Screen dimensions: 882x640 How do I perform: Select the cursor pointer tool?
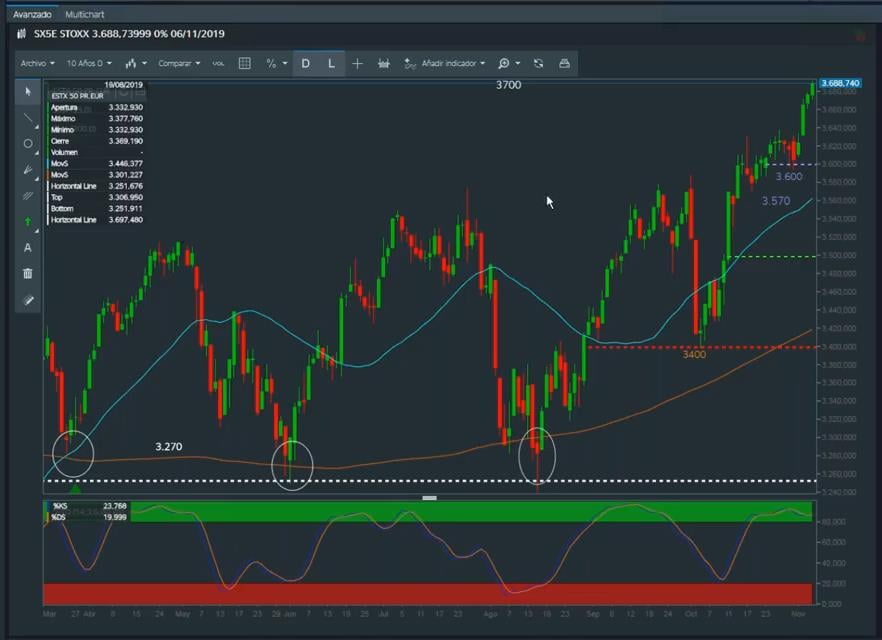28,92
